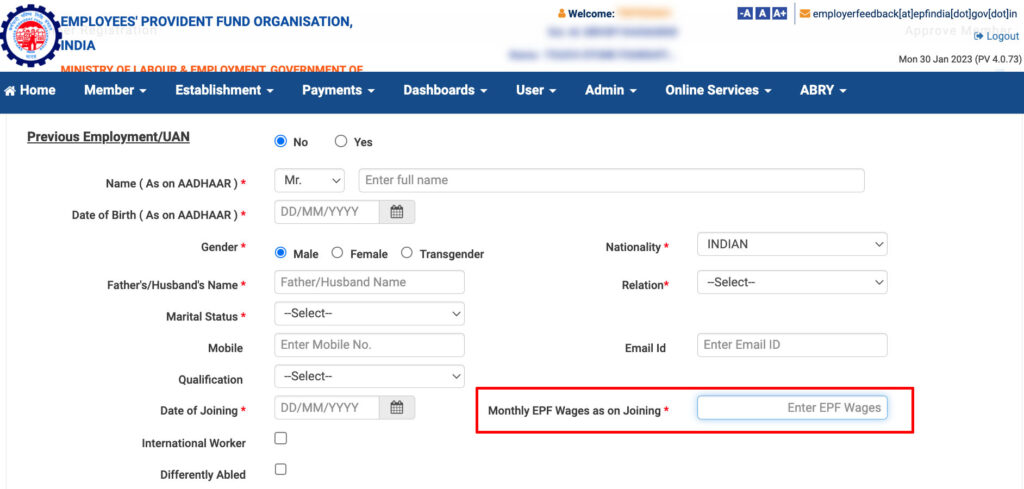Tick the Differently Abled checkbox
1024x489 pixels.
(x=281, y=469)
